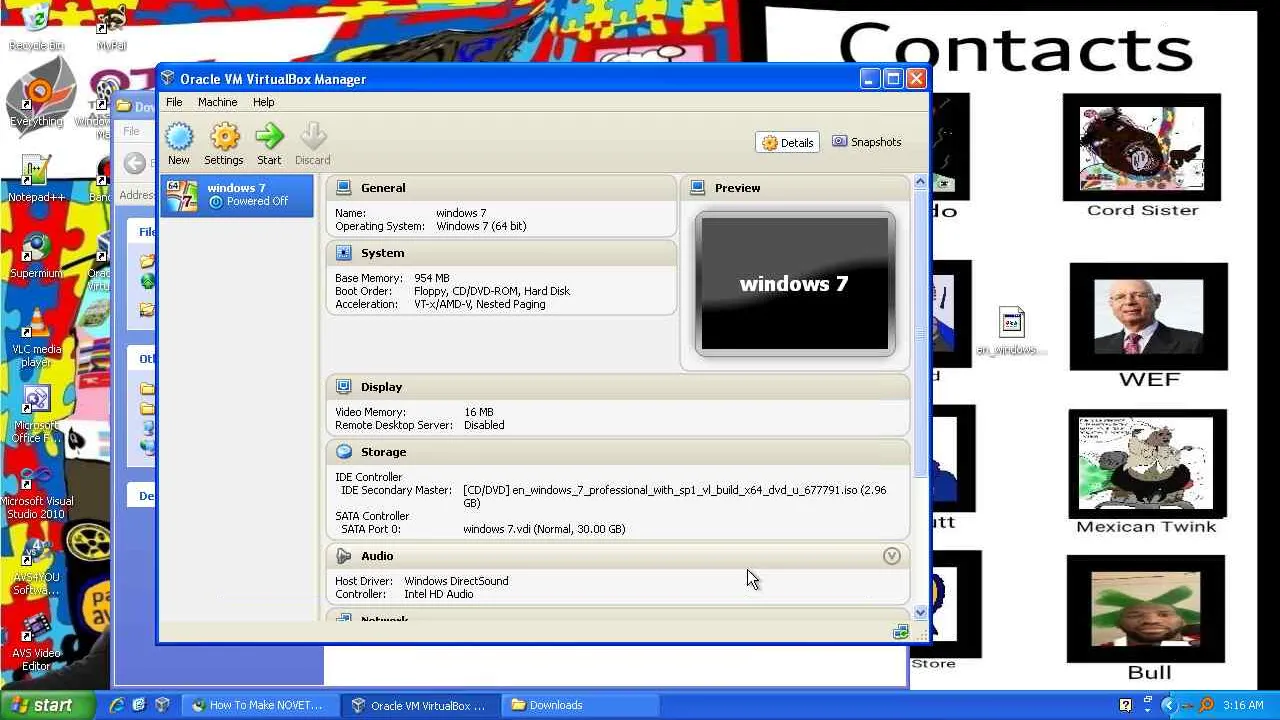Open the Machine menu
This screenshot has width=1280, height=720.
217,102
